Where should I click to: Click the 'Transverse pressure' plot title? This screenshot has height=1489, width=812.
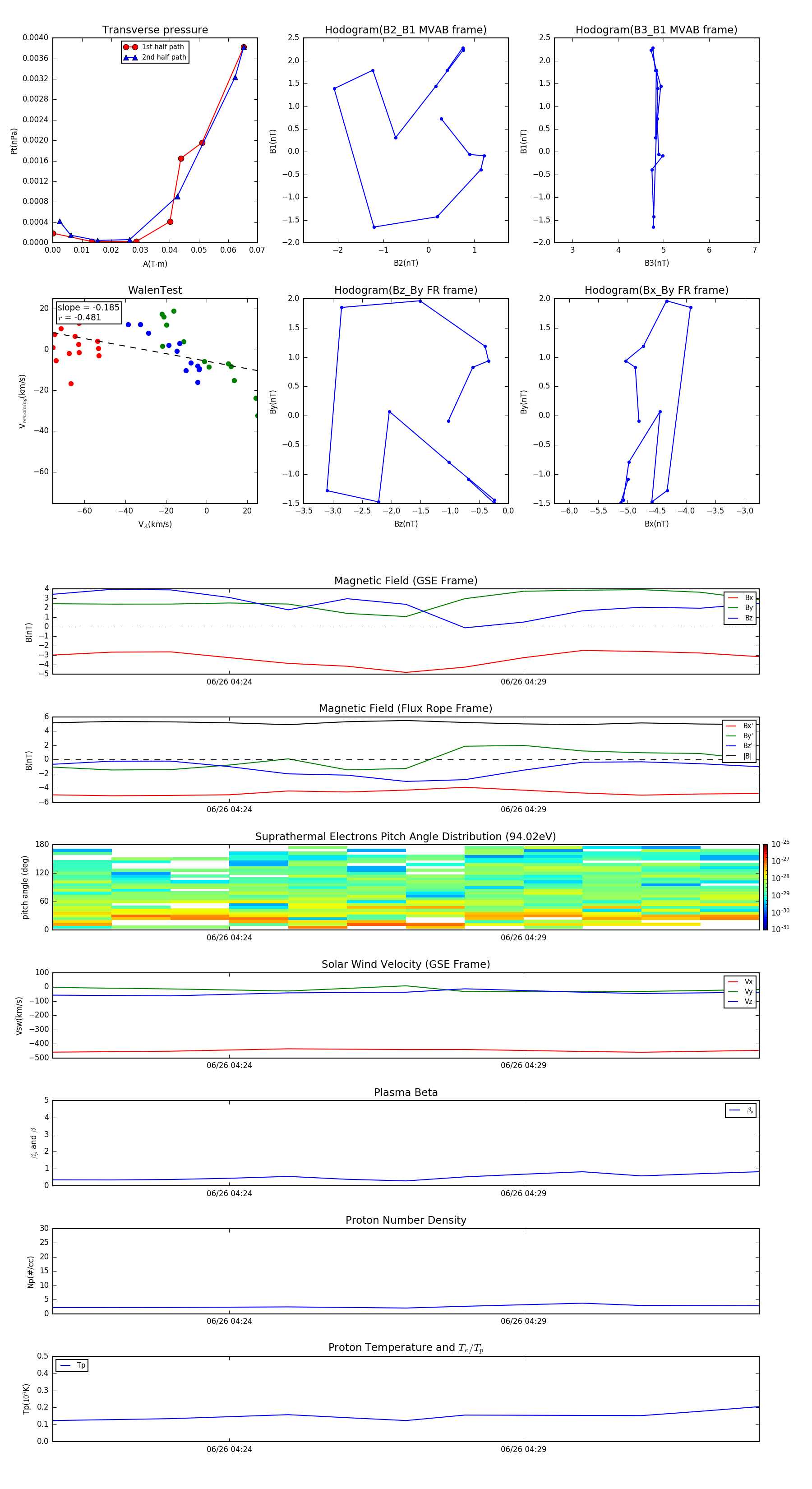(x=155, y=30)
